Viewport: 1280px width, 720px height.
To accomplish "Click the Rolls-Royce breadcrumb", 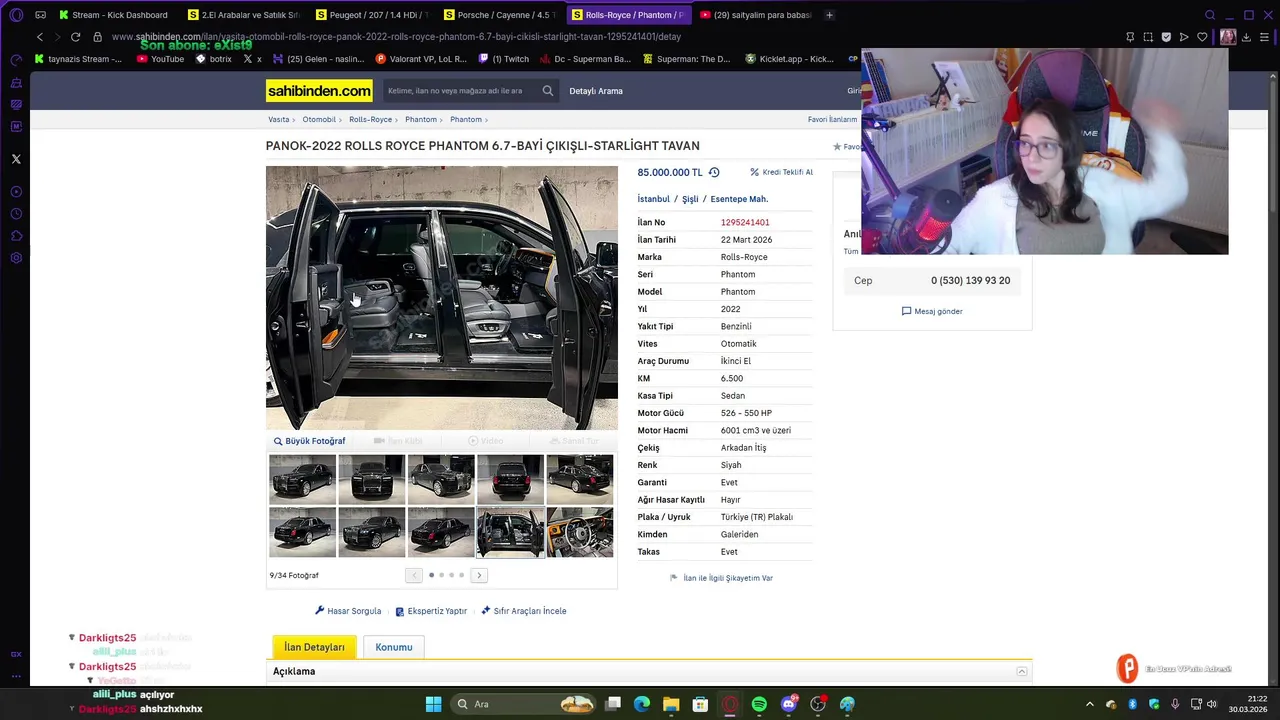I will pyautogui.click(x=370, y=119).
